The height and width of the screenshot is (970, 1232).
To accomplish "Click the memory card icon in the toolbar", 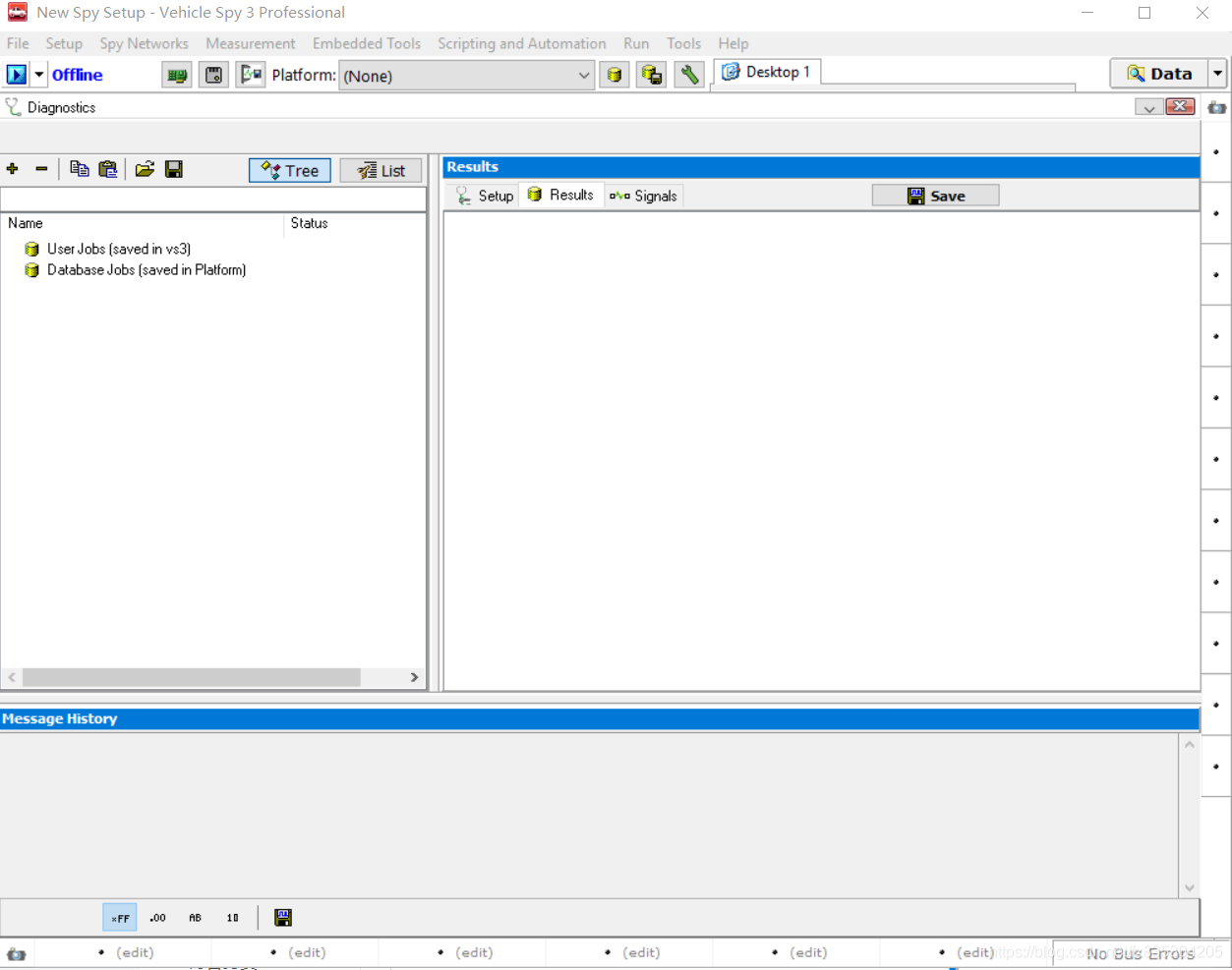I will tap(213, 75).
